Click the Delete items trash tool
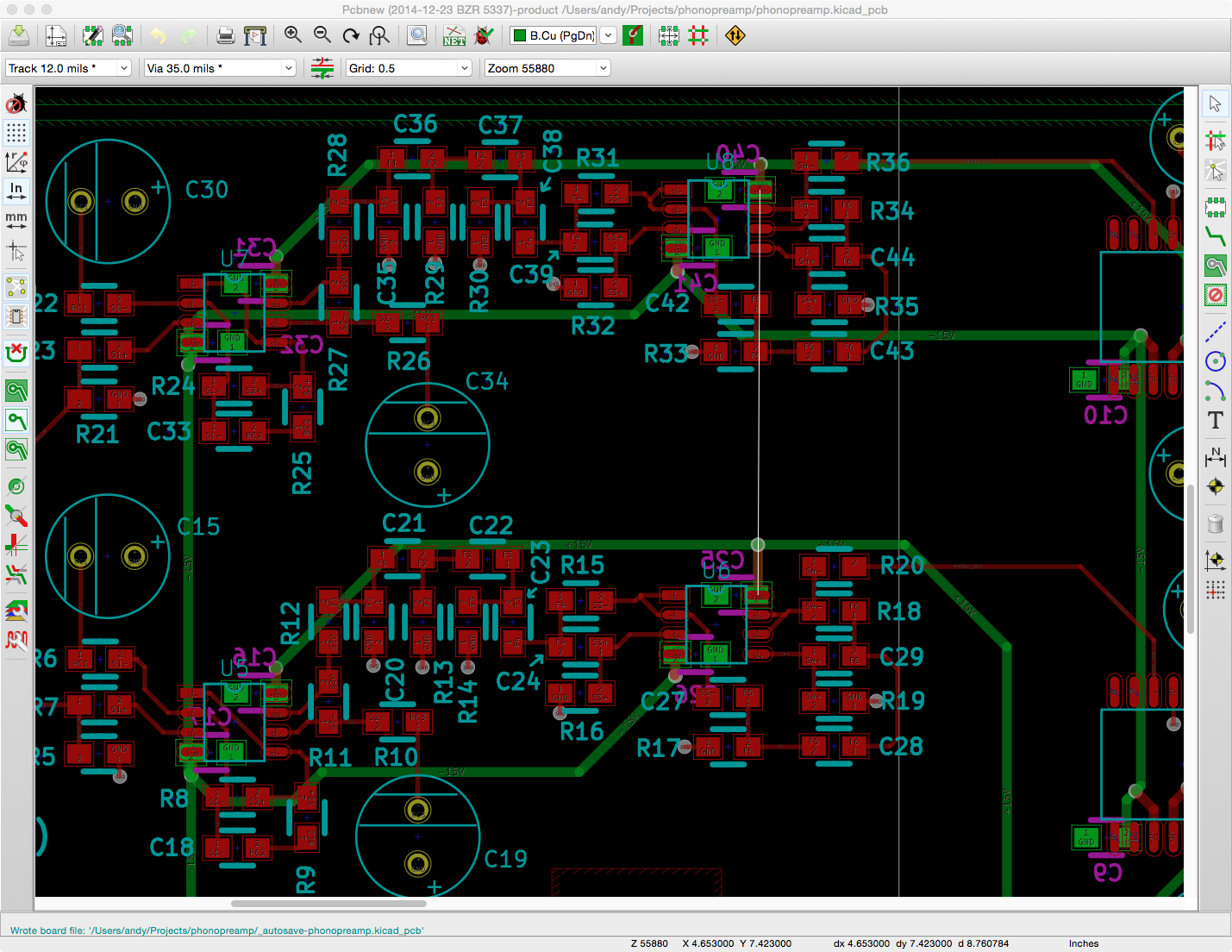1232x952 pixels. [x=1215, y=523]
